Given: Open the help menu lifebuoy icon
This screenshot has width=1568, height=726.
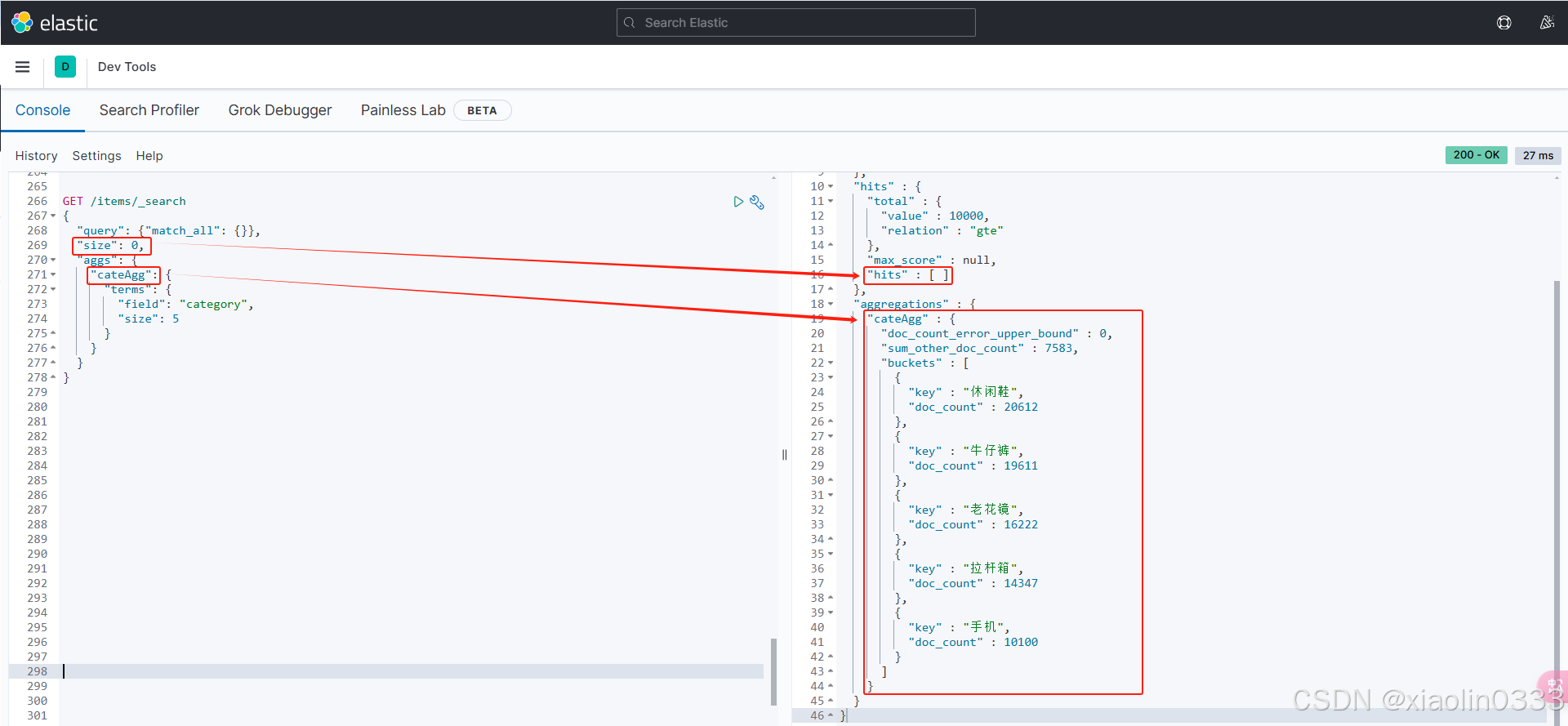Looking at the screenshot, I should 1504,23.
